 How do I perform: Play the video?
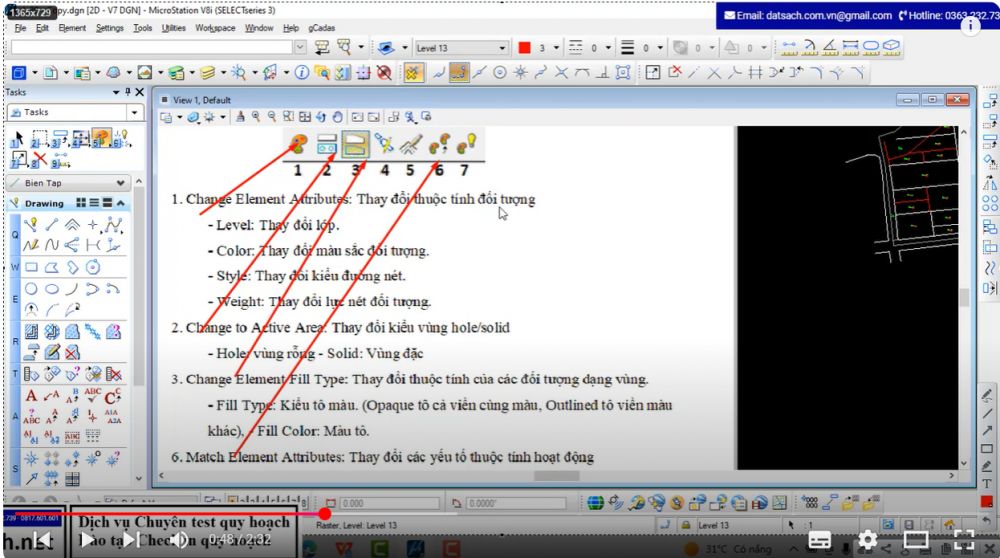[x=87, y=540]
